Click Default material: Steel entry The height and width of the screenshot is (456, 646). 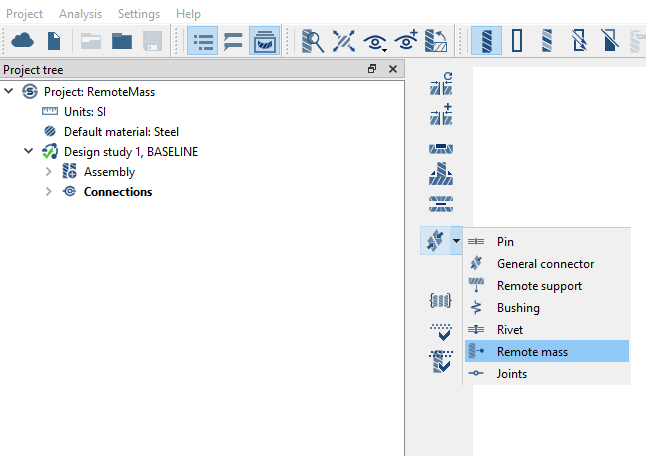point(121,132)
